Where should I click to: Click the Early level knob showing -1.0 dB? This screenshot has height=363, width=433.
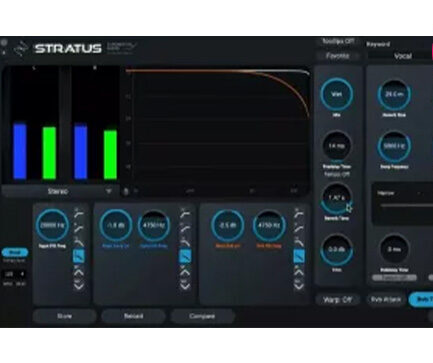[x=116, y=225]
